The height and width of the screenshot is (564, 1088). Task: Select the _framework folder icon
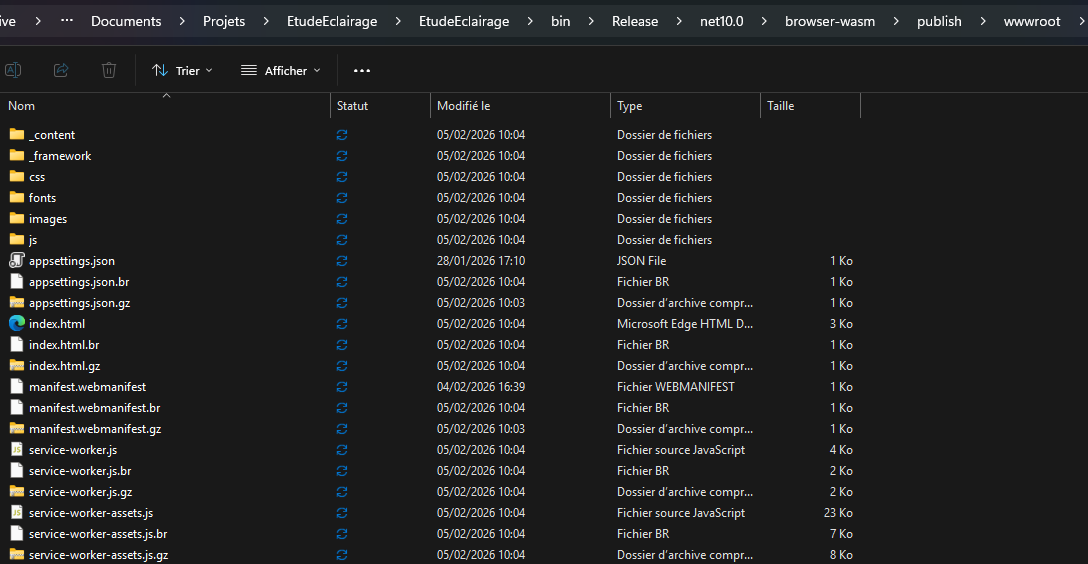pos(16,155)
